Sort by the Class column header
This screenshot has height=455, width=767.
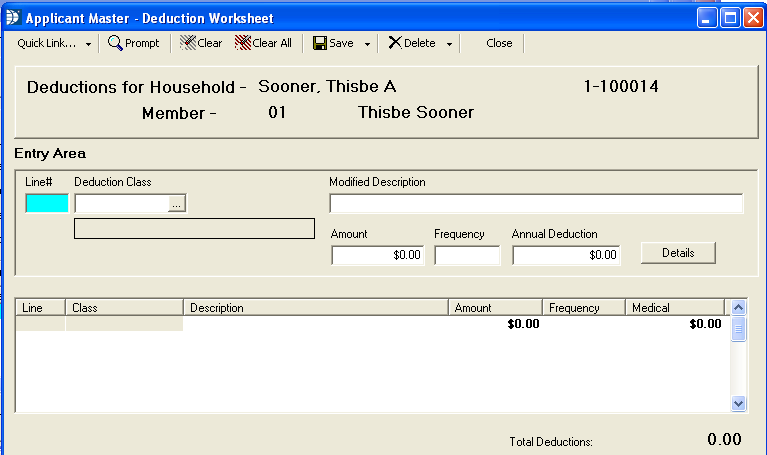(124, 308)
